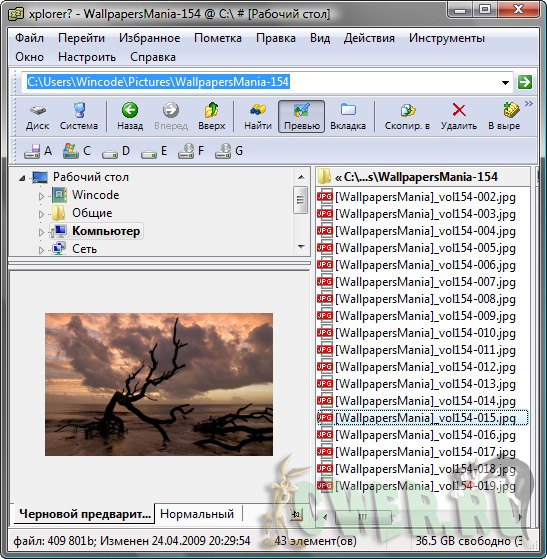Switch to drive A

point(38,151)
